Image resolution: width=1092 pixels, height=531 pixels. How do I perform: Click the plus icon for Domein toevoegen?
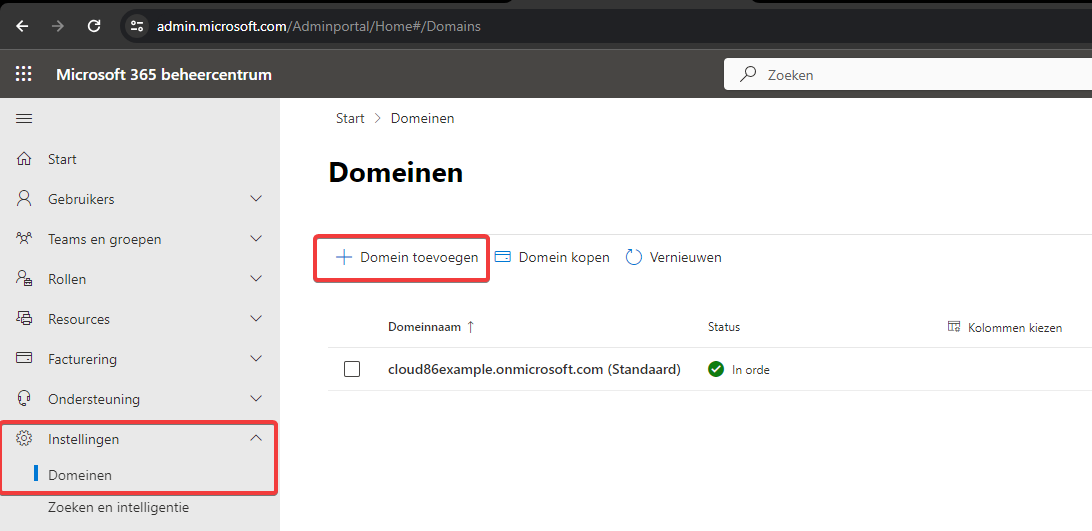pos(344,257)
